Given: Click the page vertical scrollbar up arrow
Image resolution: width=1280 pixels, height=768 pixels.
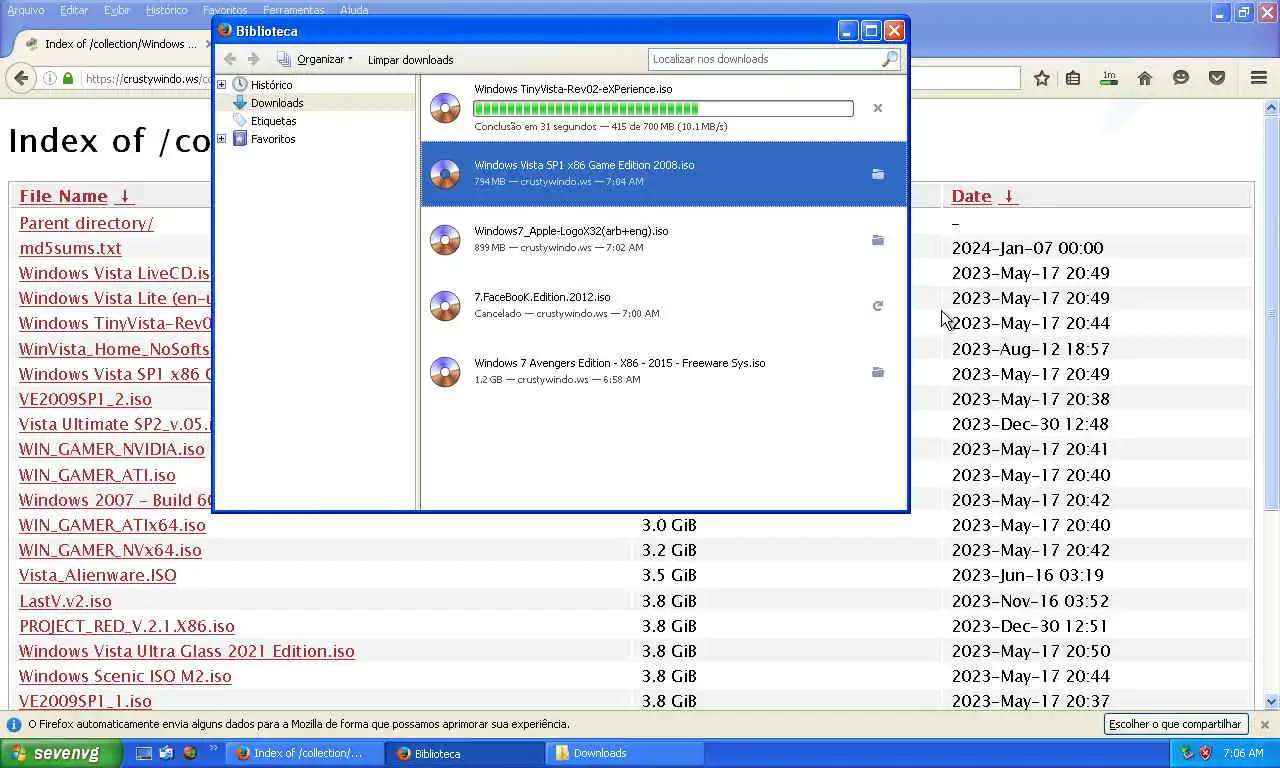Looking at the screenshot, I should point(1272,107).
